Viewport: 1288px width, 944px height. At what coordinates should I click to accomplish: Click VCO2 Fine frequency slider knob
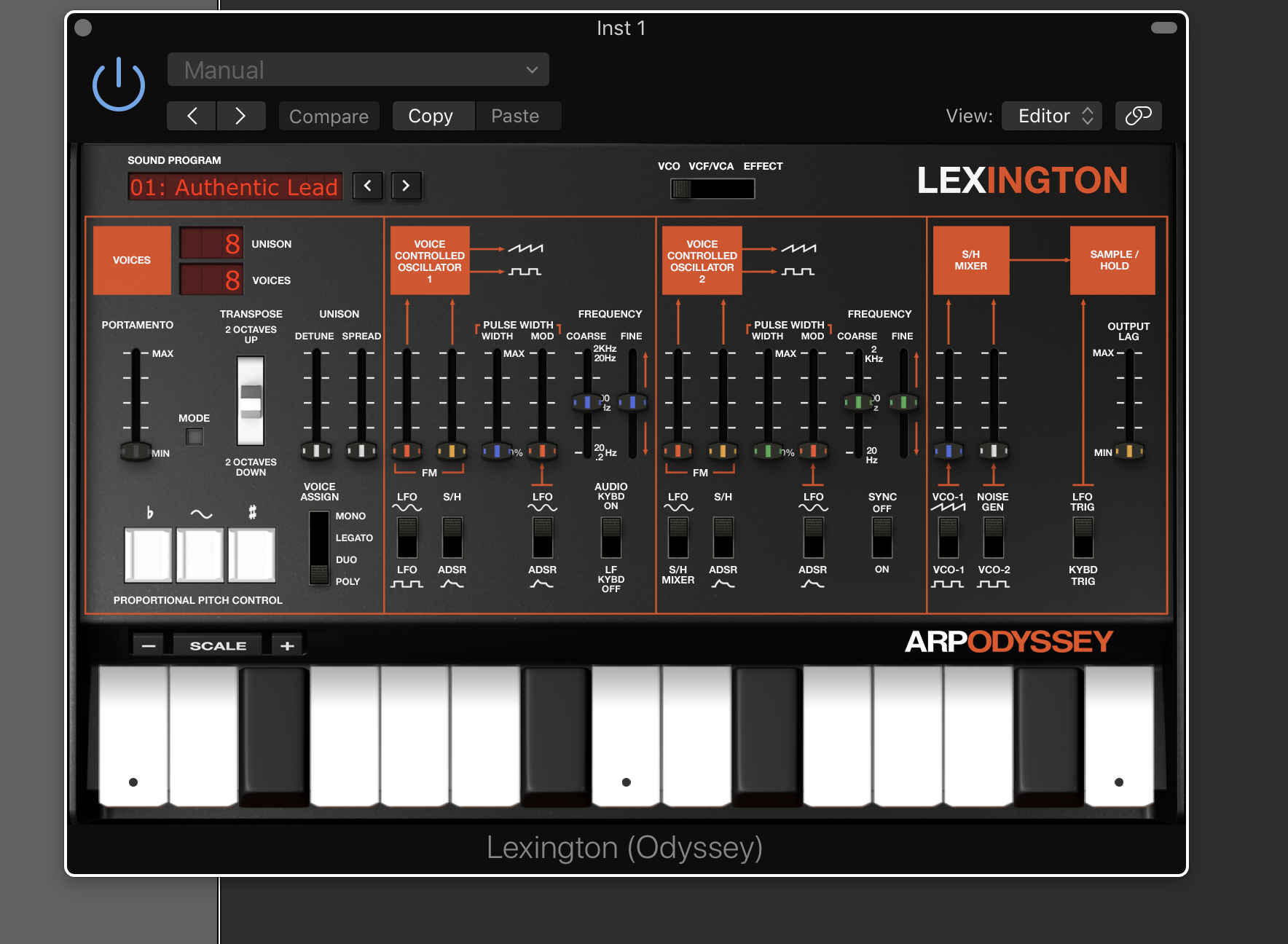(903, 401)
